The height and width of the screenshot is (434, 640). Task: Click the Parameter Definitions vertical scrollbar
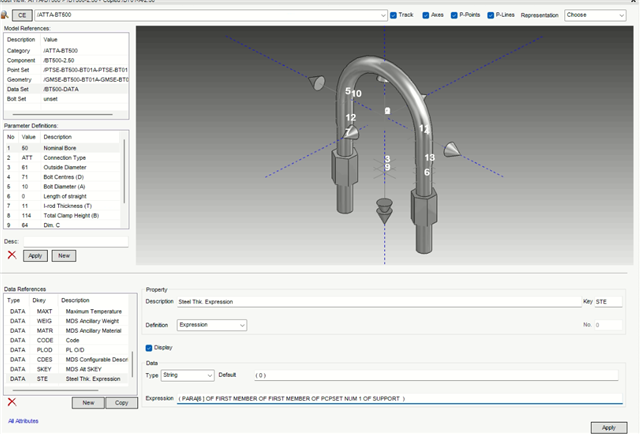pos(124,171)
